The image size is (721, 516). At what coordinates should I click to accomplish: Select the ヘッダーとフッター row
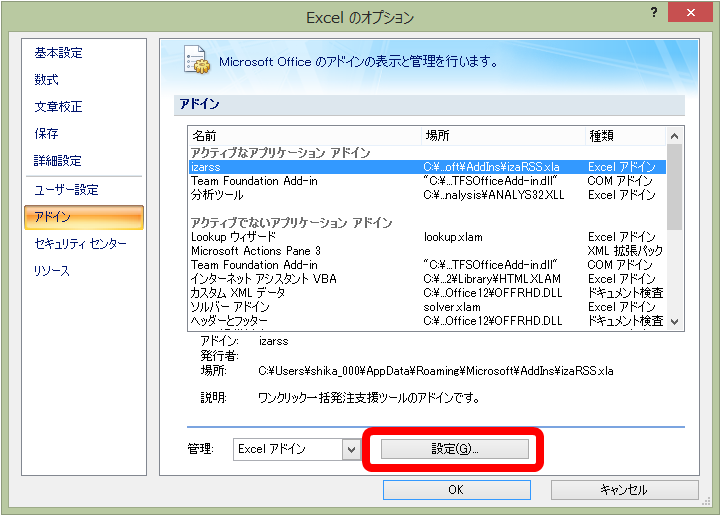(428, 321)
